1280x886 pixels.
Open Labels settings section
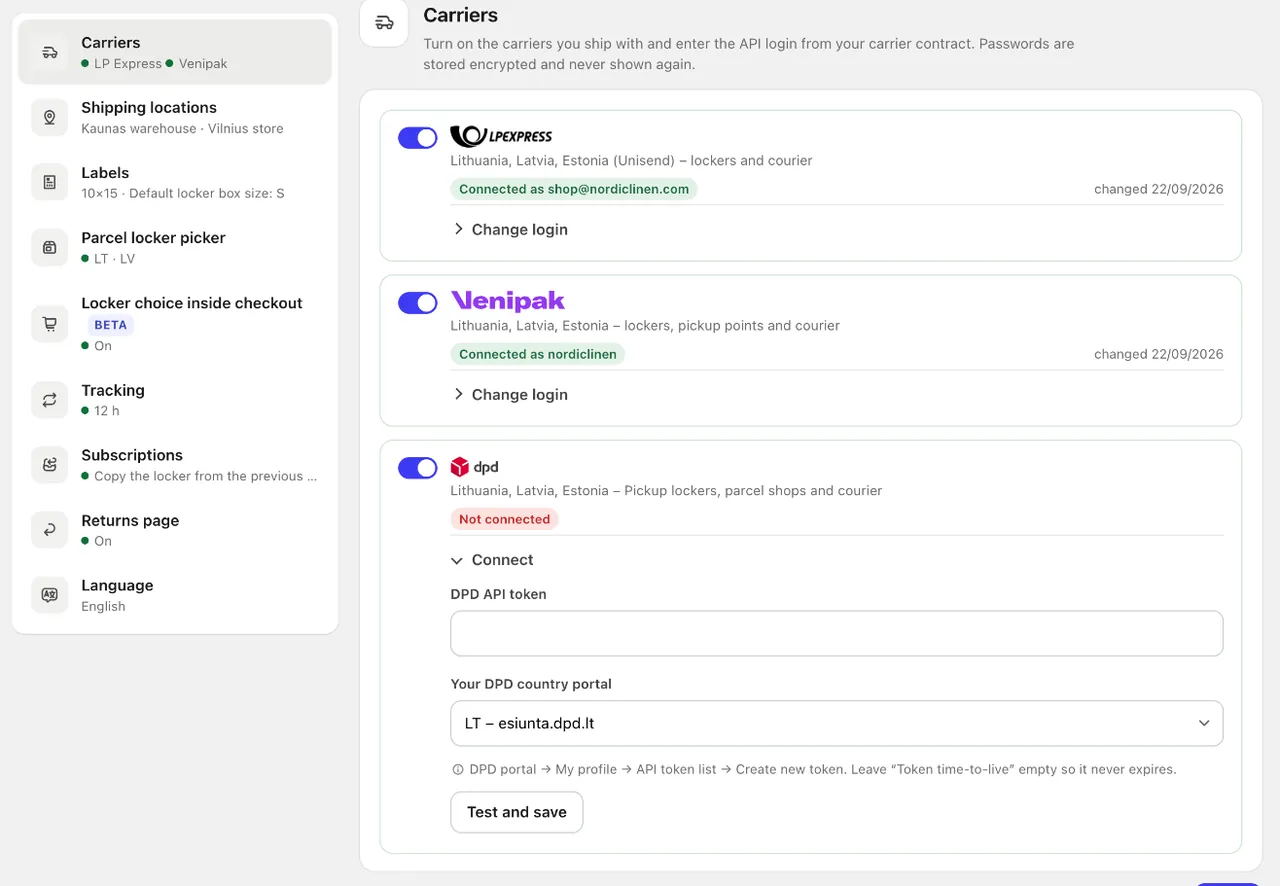tap(175, 182)
